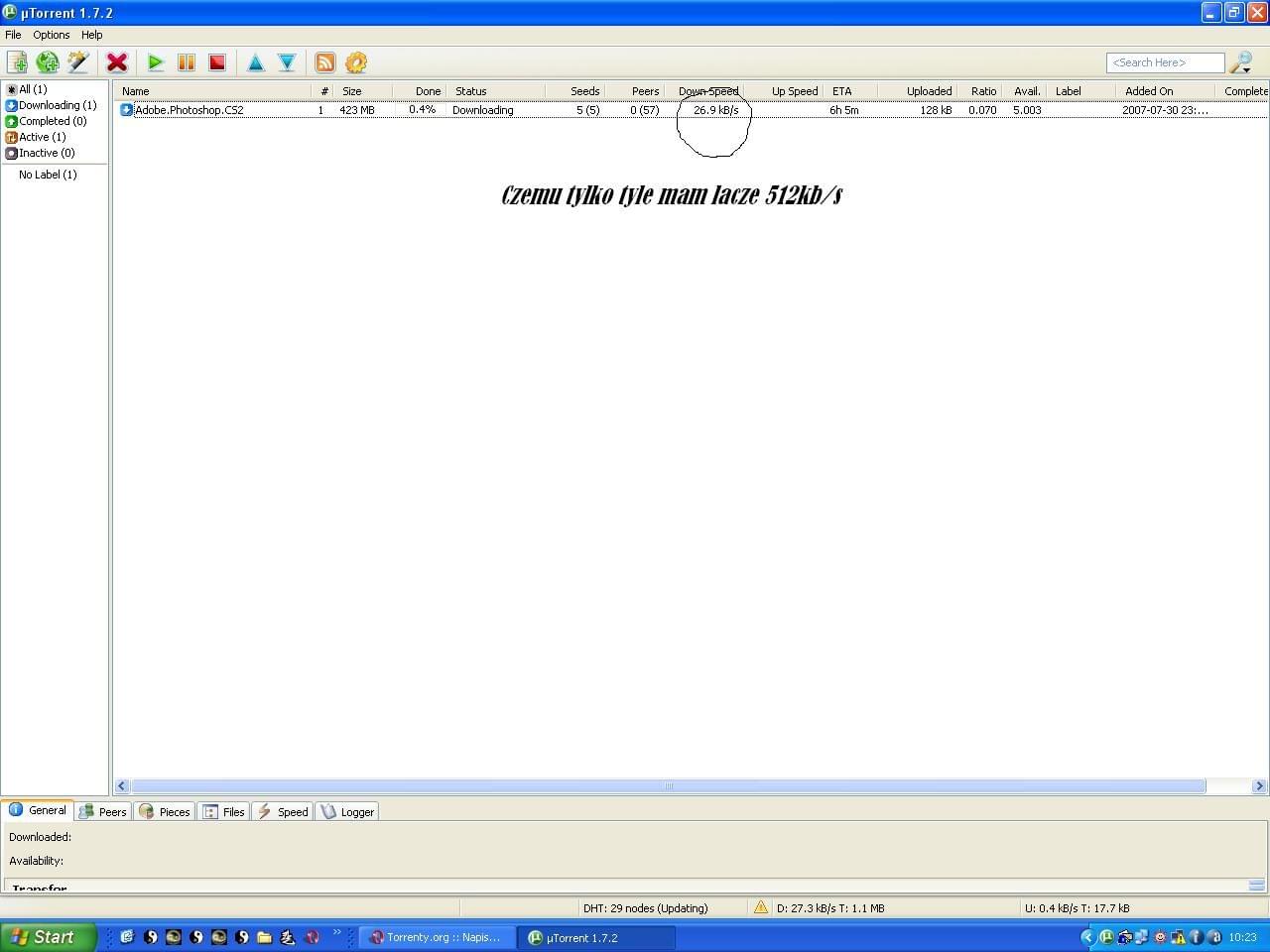Switch to the Files tab
Viewport: 1270px width, 952px height.
pos(224,811)
